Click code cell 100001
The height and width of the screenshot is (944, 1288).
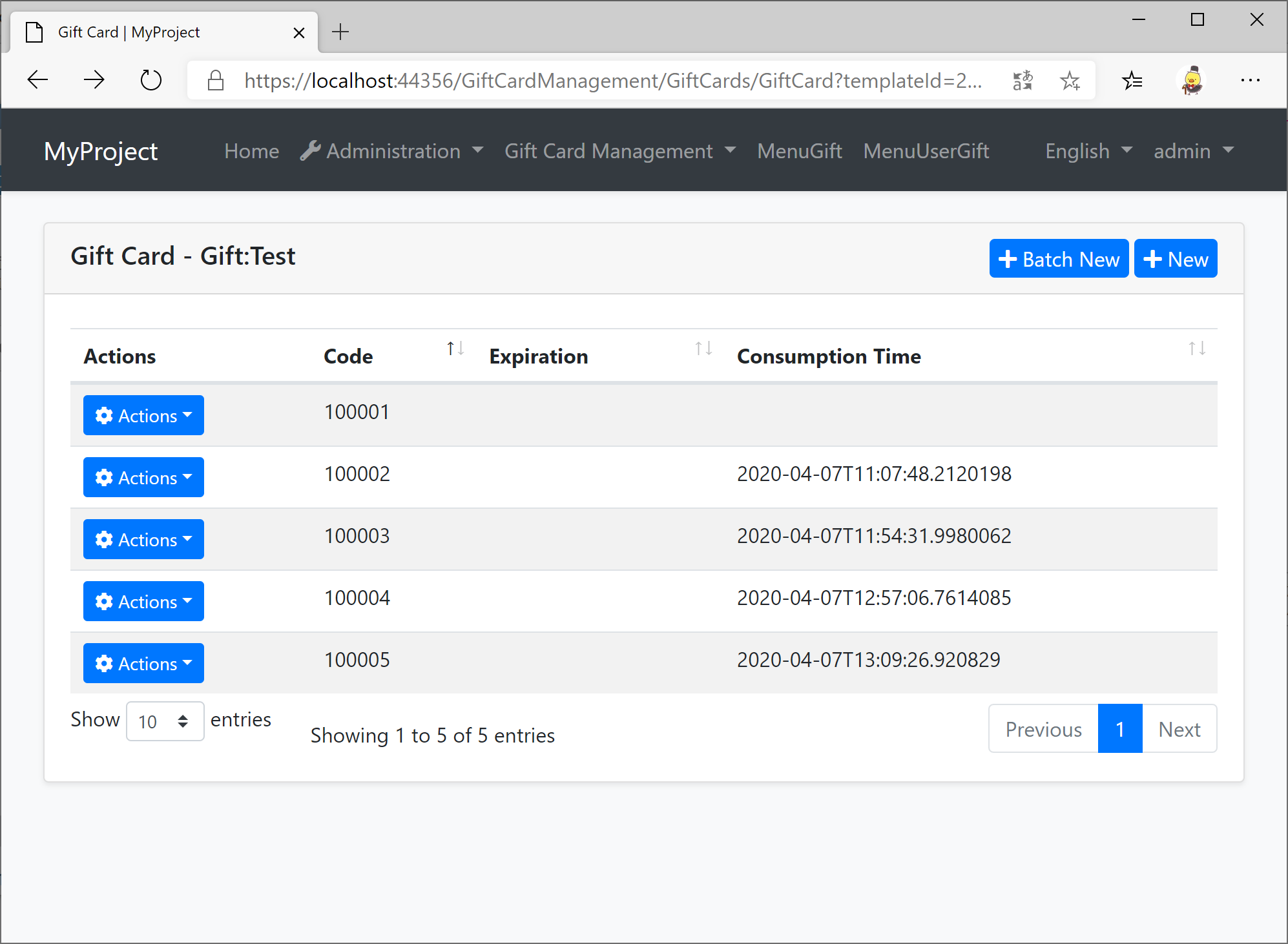click(357, 412)
